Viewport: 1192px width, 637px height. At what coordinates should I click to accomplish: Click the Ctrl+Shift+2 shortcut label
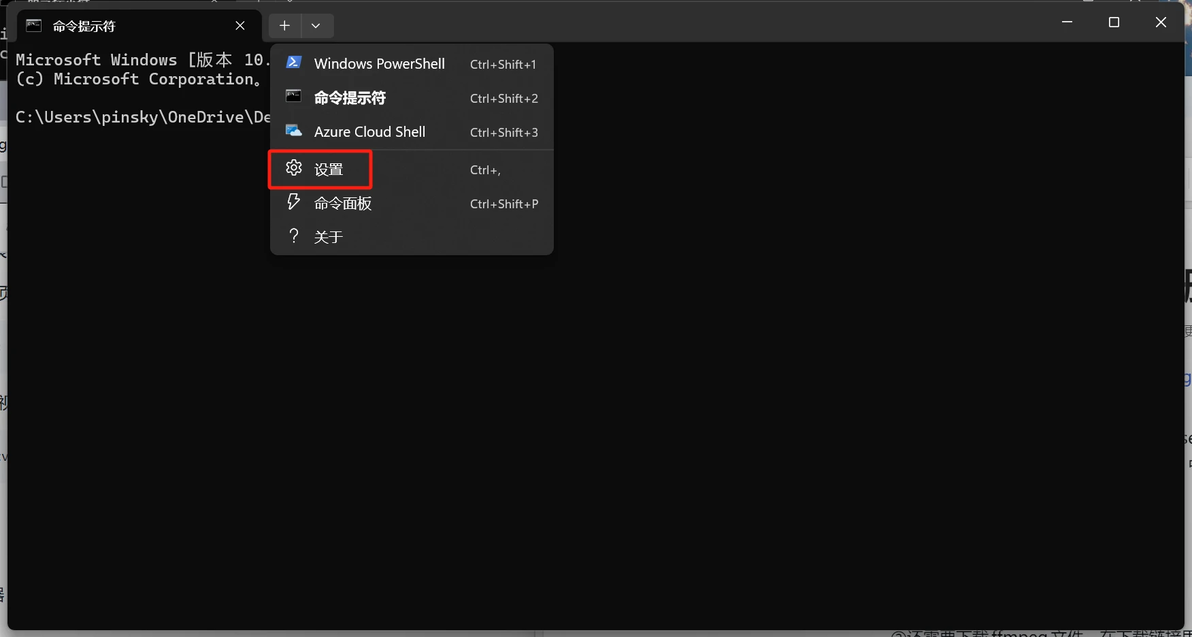(504, 99)
